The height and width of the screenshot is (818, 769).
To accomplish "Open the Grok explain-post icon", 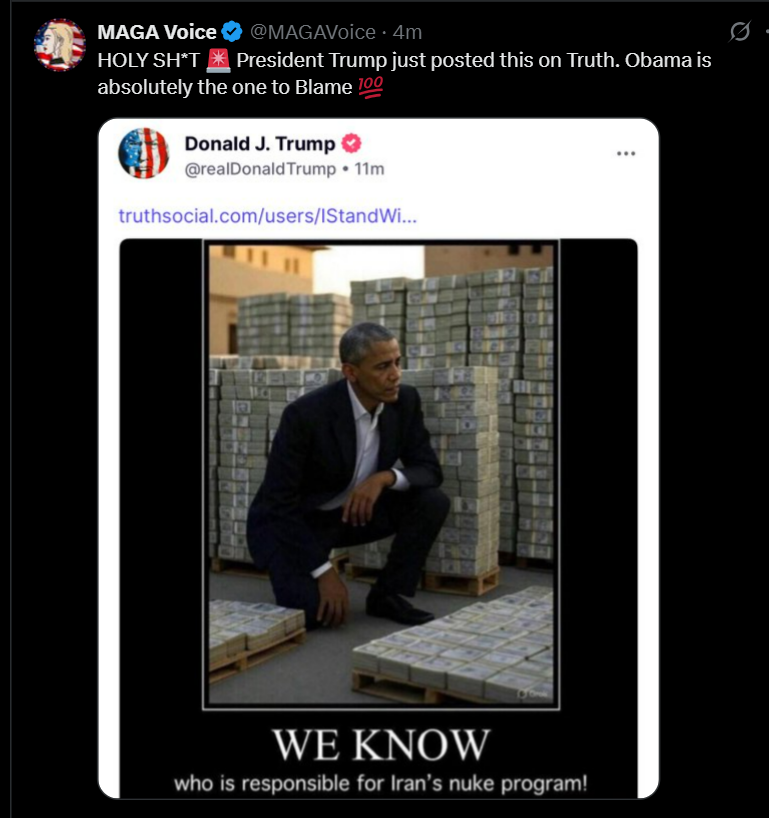I will 740,31.
